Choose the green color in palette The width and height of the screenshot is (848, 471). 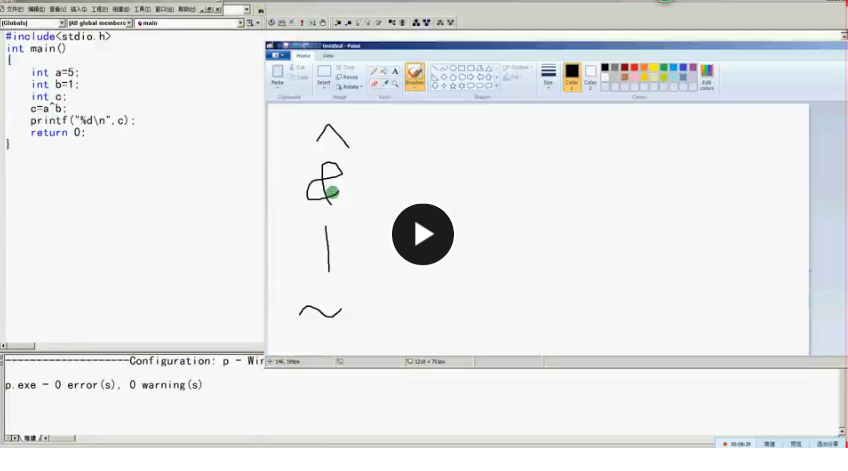[664, 68]
